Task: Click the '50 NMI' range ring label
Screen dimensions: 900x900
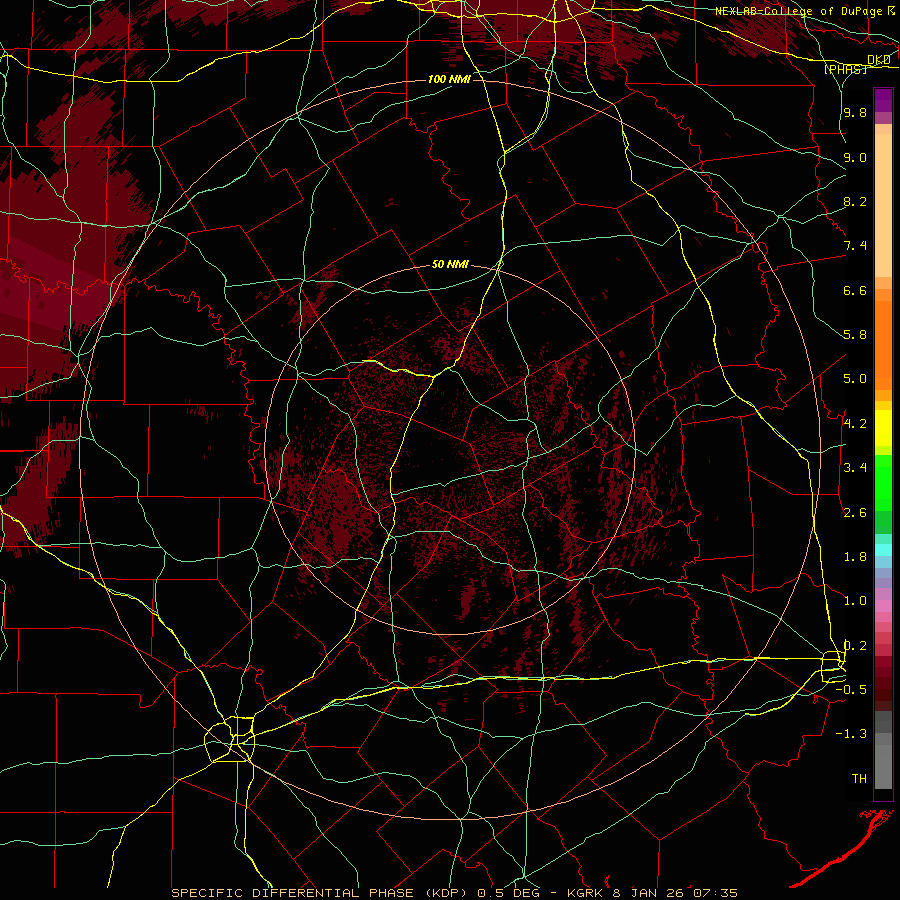Action: click(x=451, y=265)
